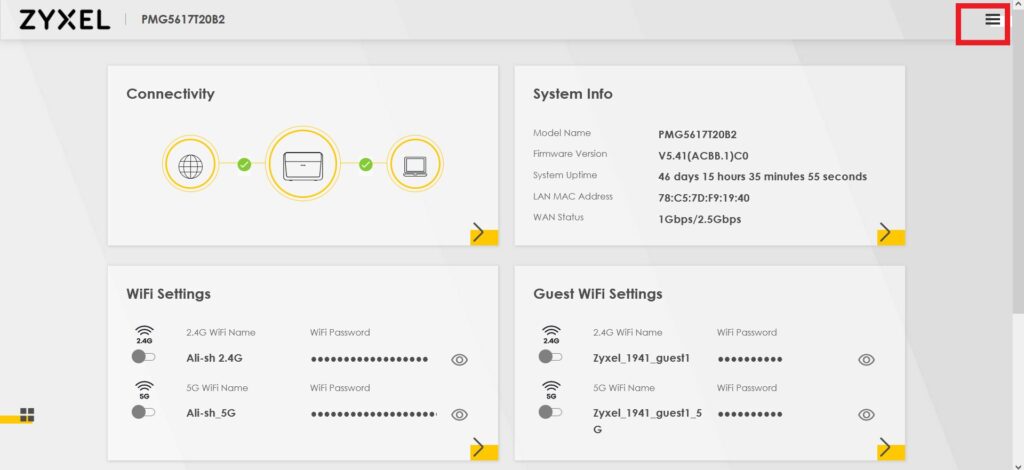1024x470 pixels.
Task: Click the Ali-sh_5G WiFi name
Action: pos(211,413)
